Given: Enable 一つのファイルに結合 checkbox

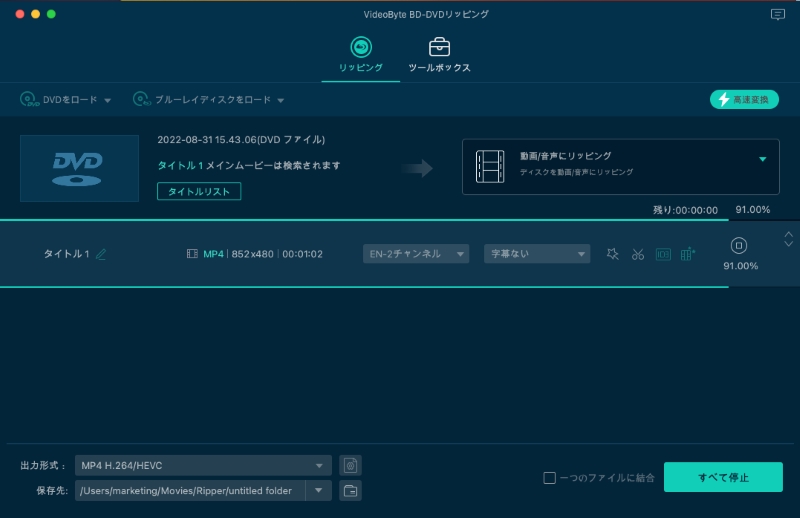Looking at the screenshot, I should coord(549,478).
